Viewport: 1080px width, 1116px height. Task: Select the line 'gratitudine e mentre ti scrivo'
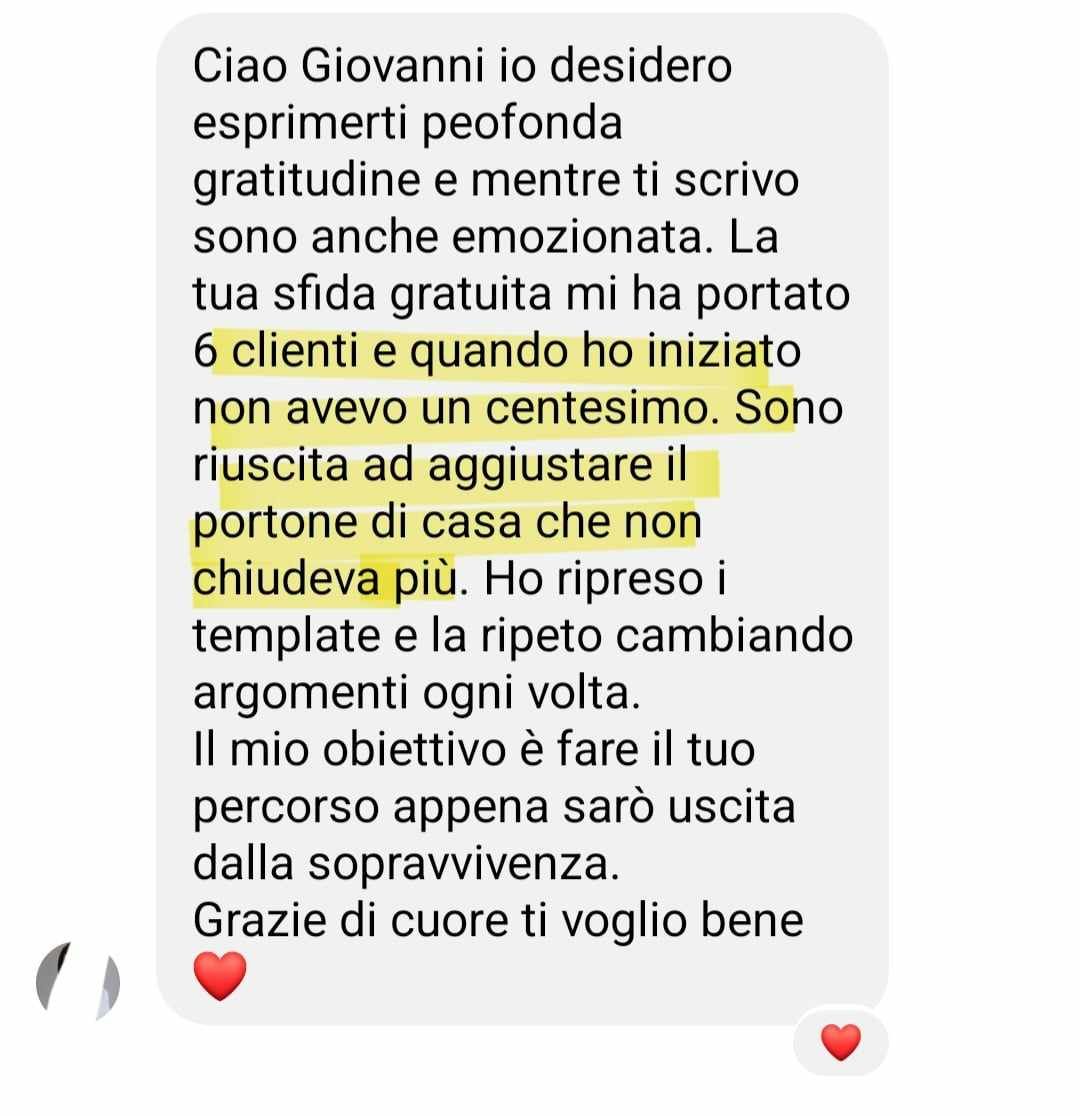coord(496,181)
